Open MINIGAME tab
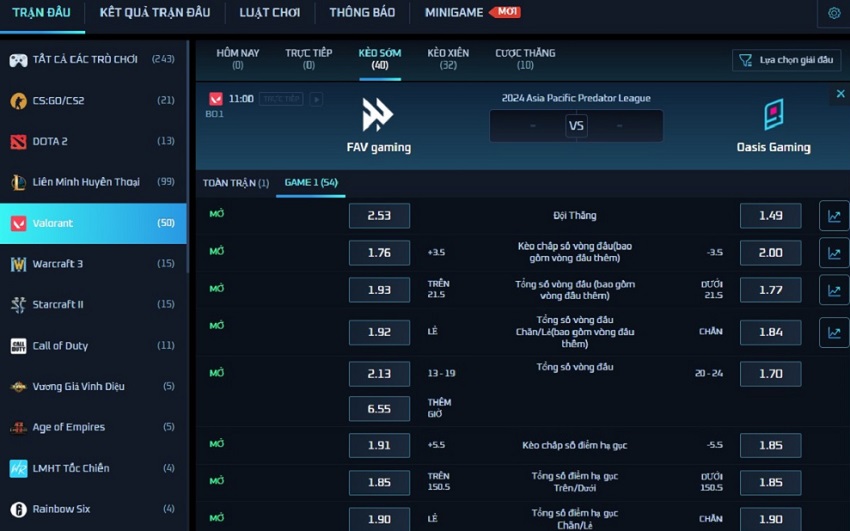850x531 pixels. (454, 12)
